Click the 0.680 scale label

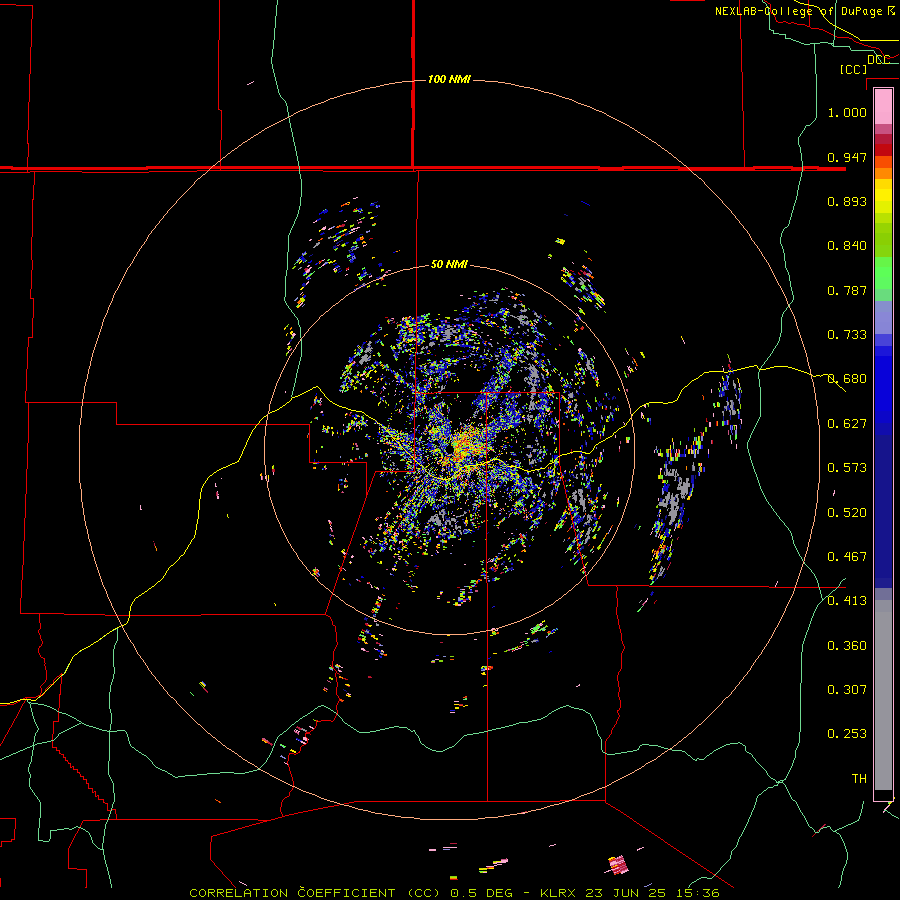coord(847,379)
